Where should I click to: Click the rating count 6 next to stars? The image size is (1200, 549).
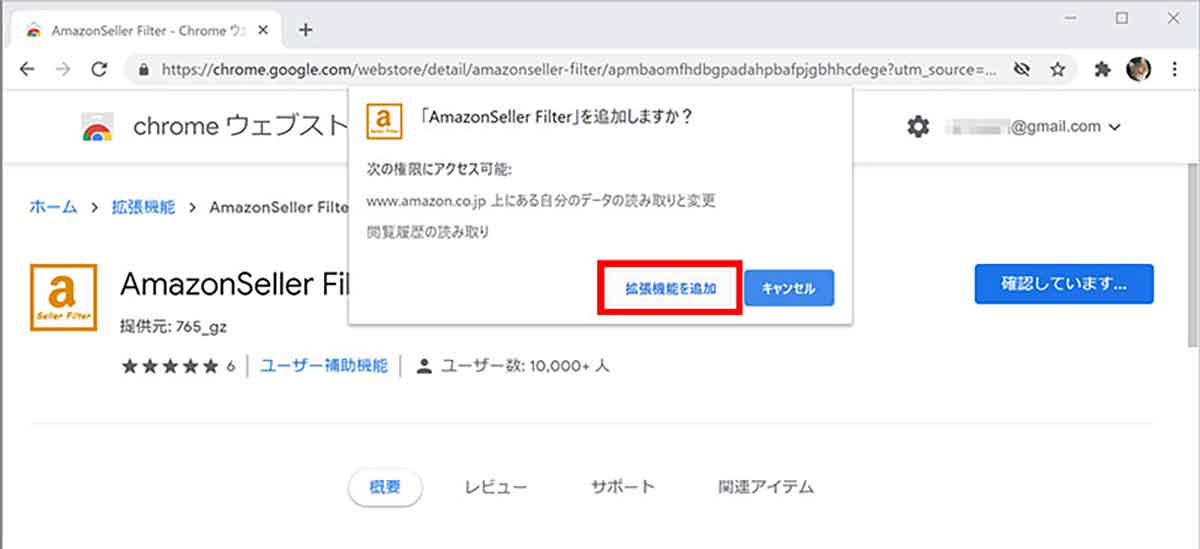230,366
